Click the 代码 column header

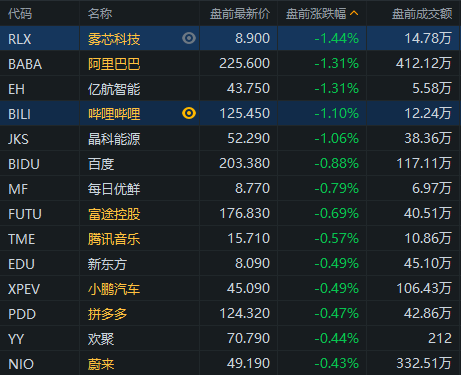[20, 14]
